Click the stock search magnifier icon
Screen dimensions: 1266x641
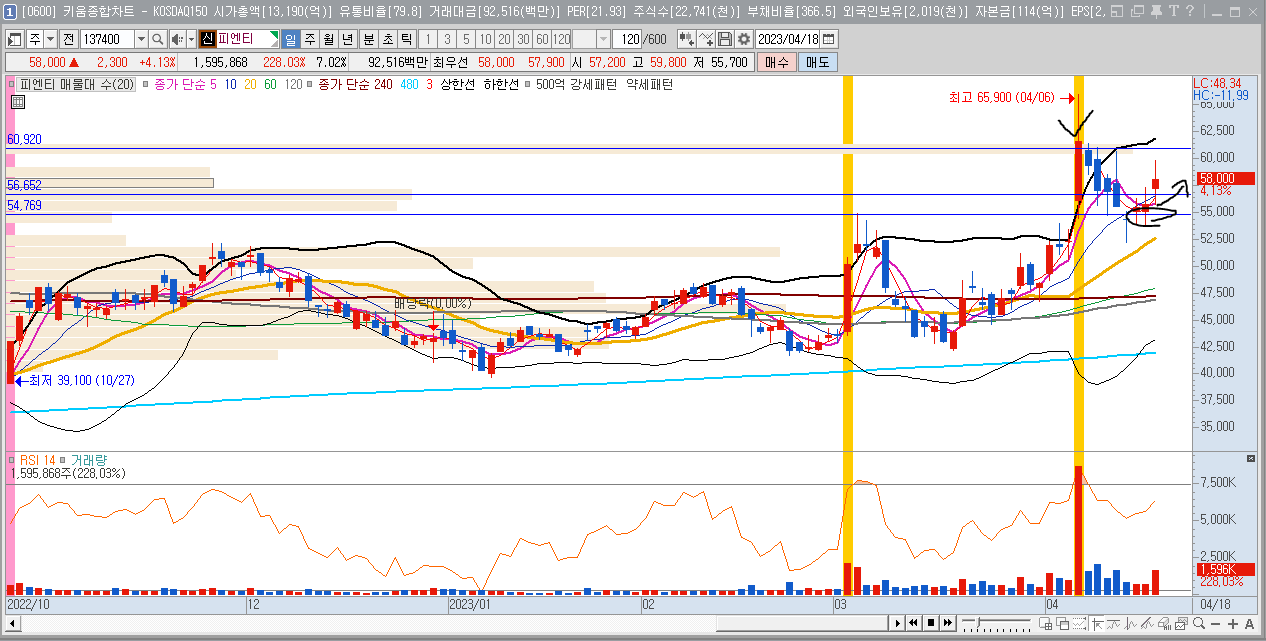point(158,39)
